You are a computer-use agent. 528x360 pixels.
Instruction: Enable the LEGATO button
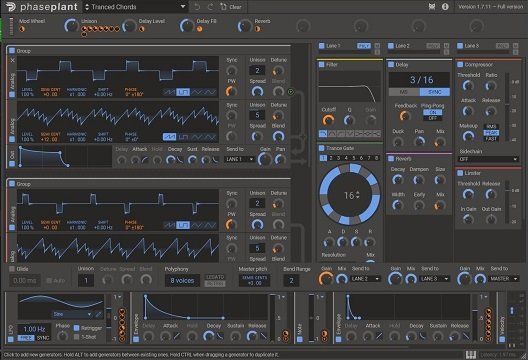coord(215,277)
